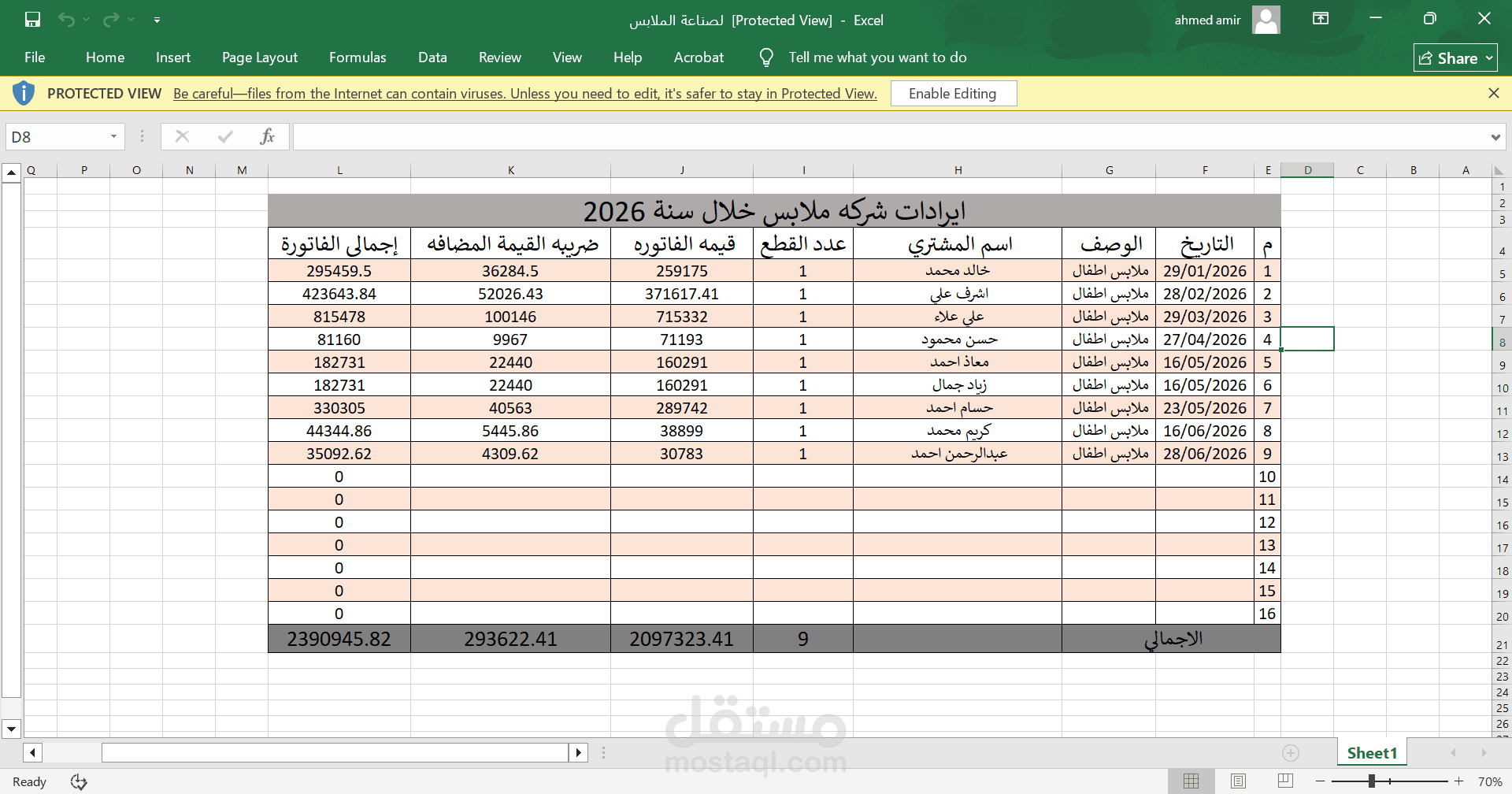Click cell with value 715332
This screenshot has height=794, width=1512.
(x=682, y=317)
